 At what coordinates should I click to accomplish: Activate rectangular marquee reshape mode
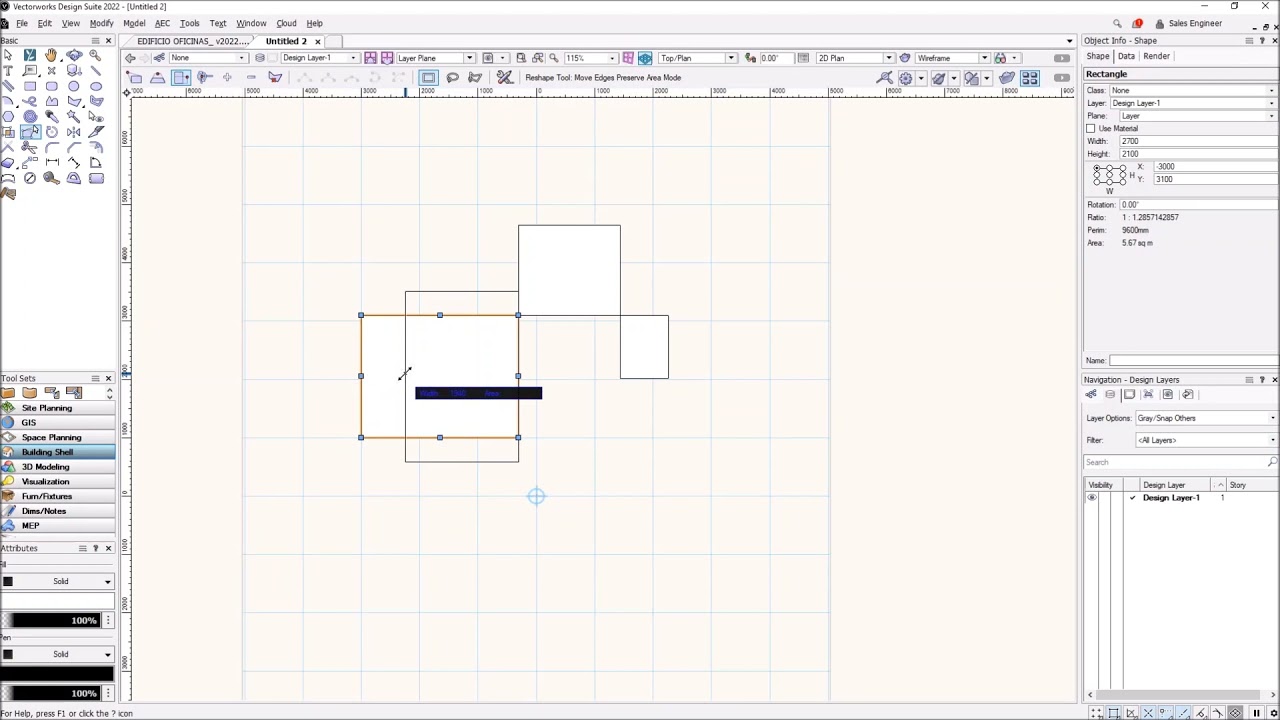tap(428, 78)
